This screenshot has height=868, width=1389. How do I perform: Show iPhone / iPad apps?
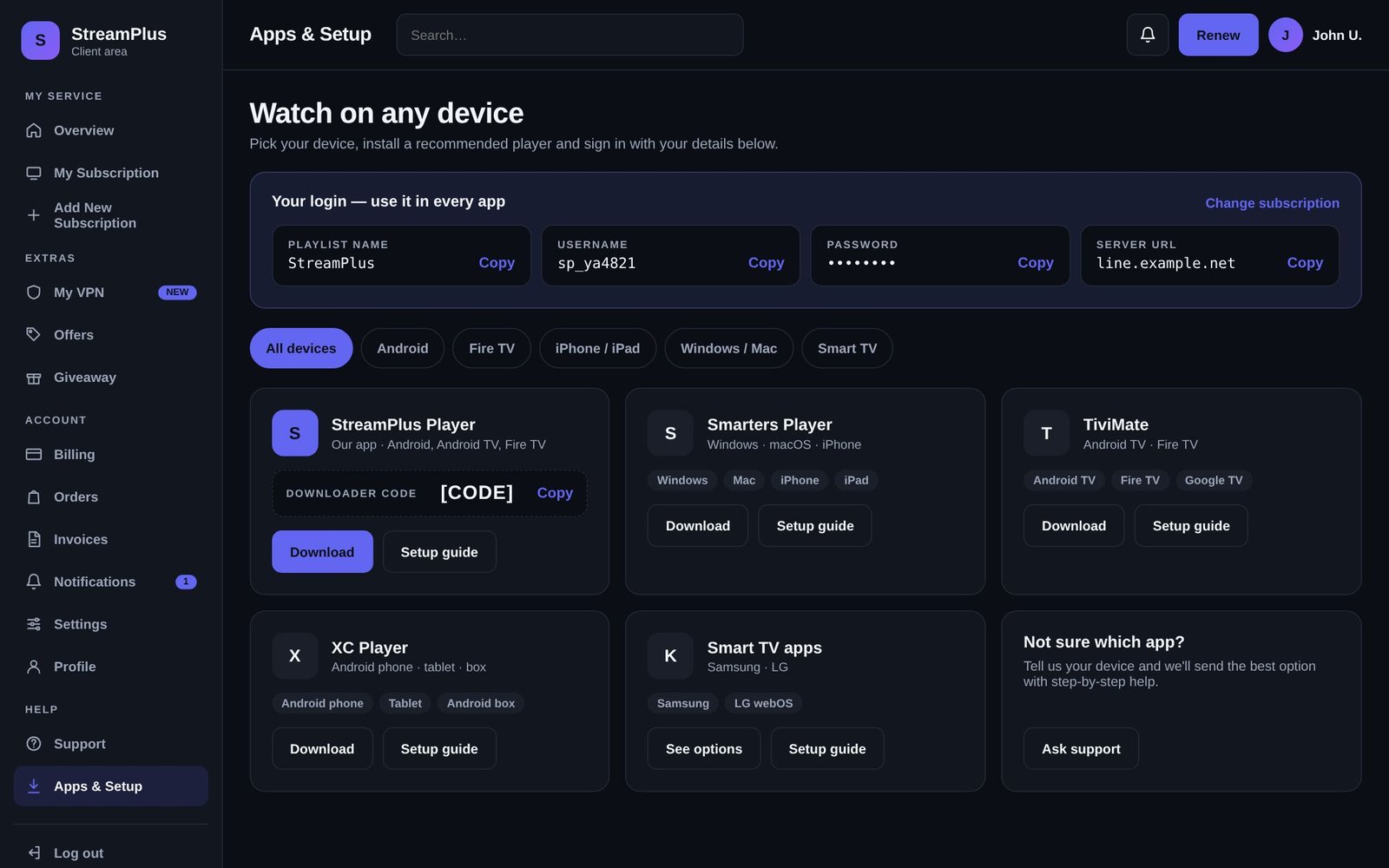pyautogui.click(x=597, y=348)
